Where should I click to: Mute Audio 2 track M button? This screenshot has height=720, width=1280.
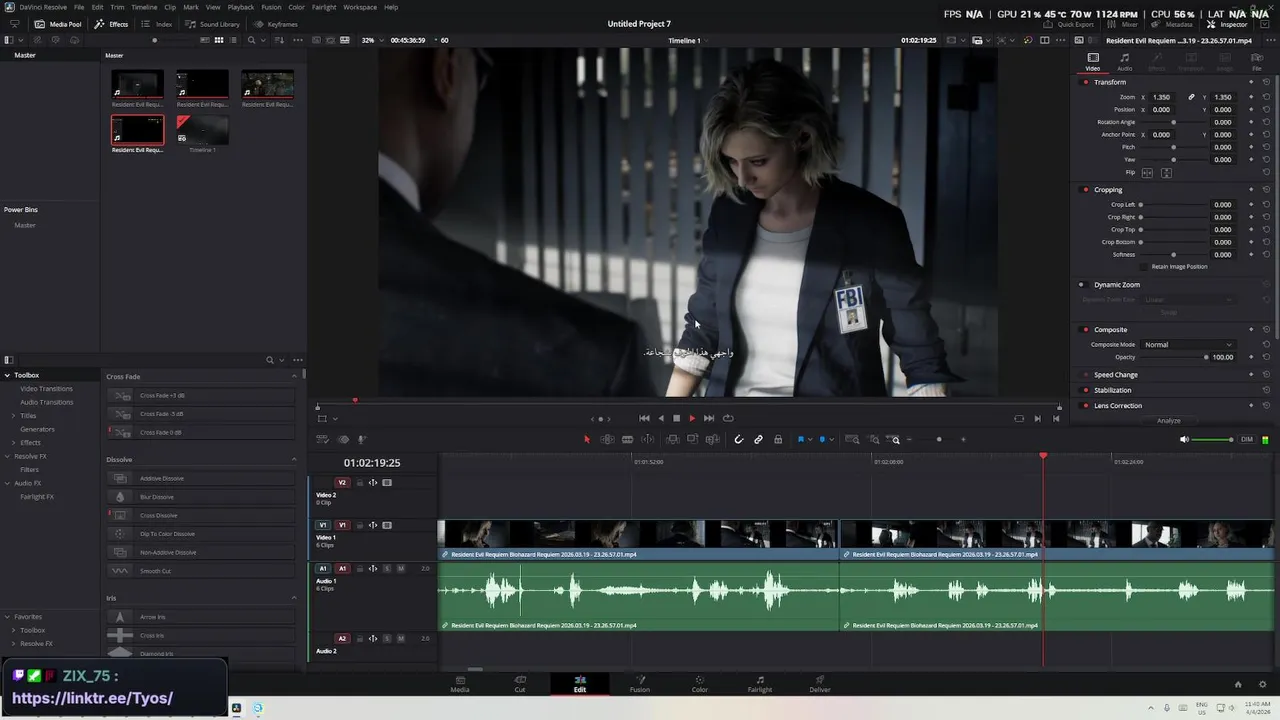[x=401, y=638]
